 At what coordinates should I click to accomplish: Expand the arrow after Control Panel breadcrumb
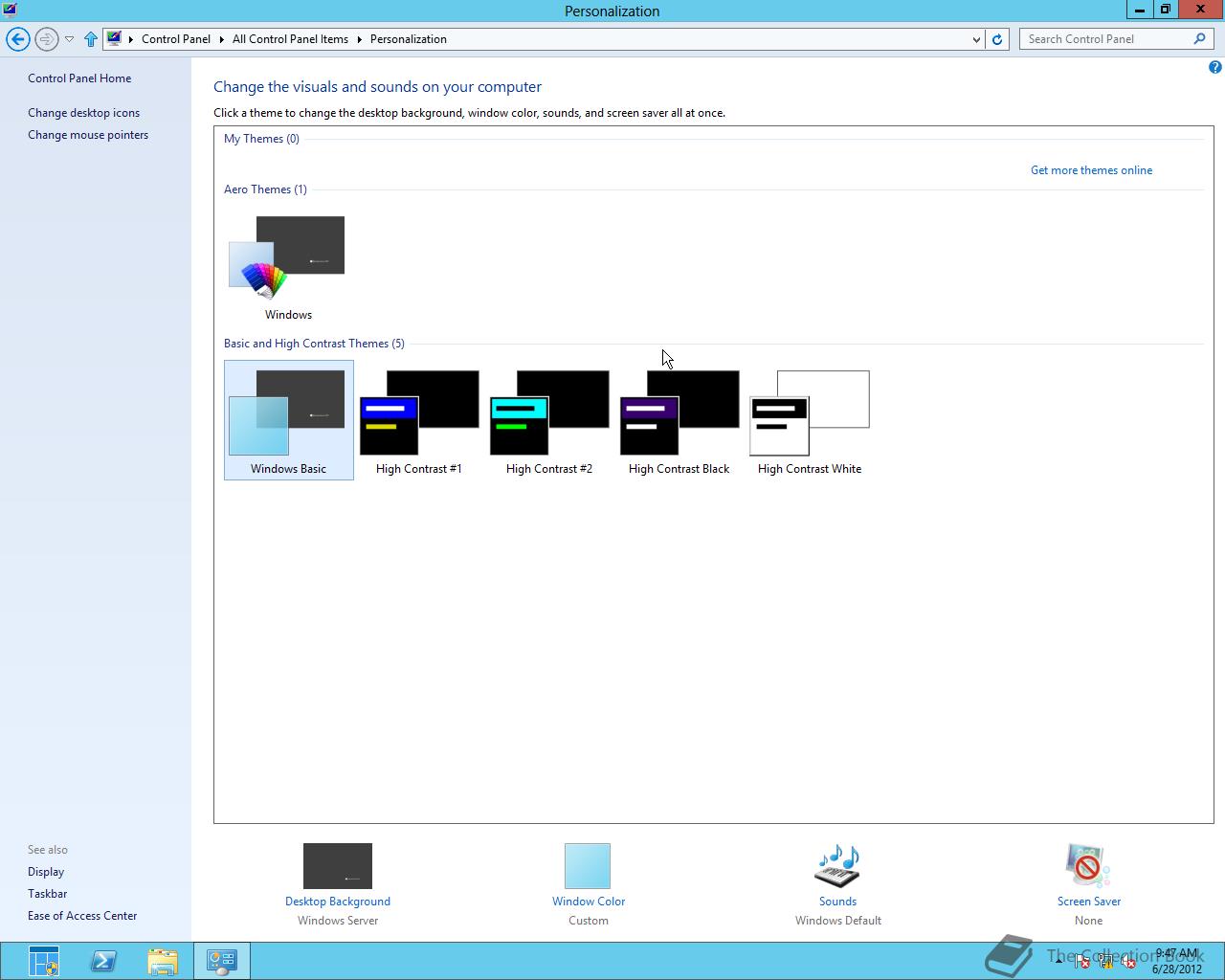(x=221, y=39)
